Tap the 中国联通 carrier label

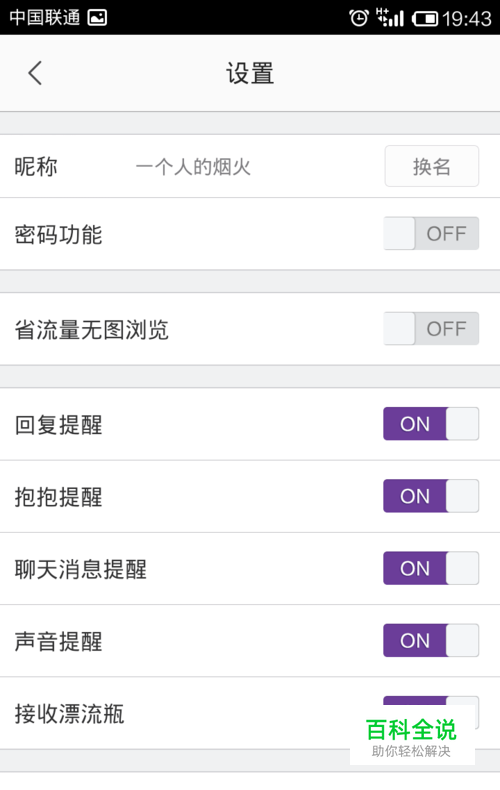(x=44, y=18)
